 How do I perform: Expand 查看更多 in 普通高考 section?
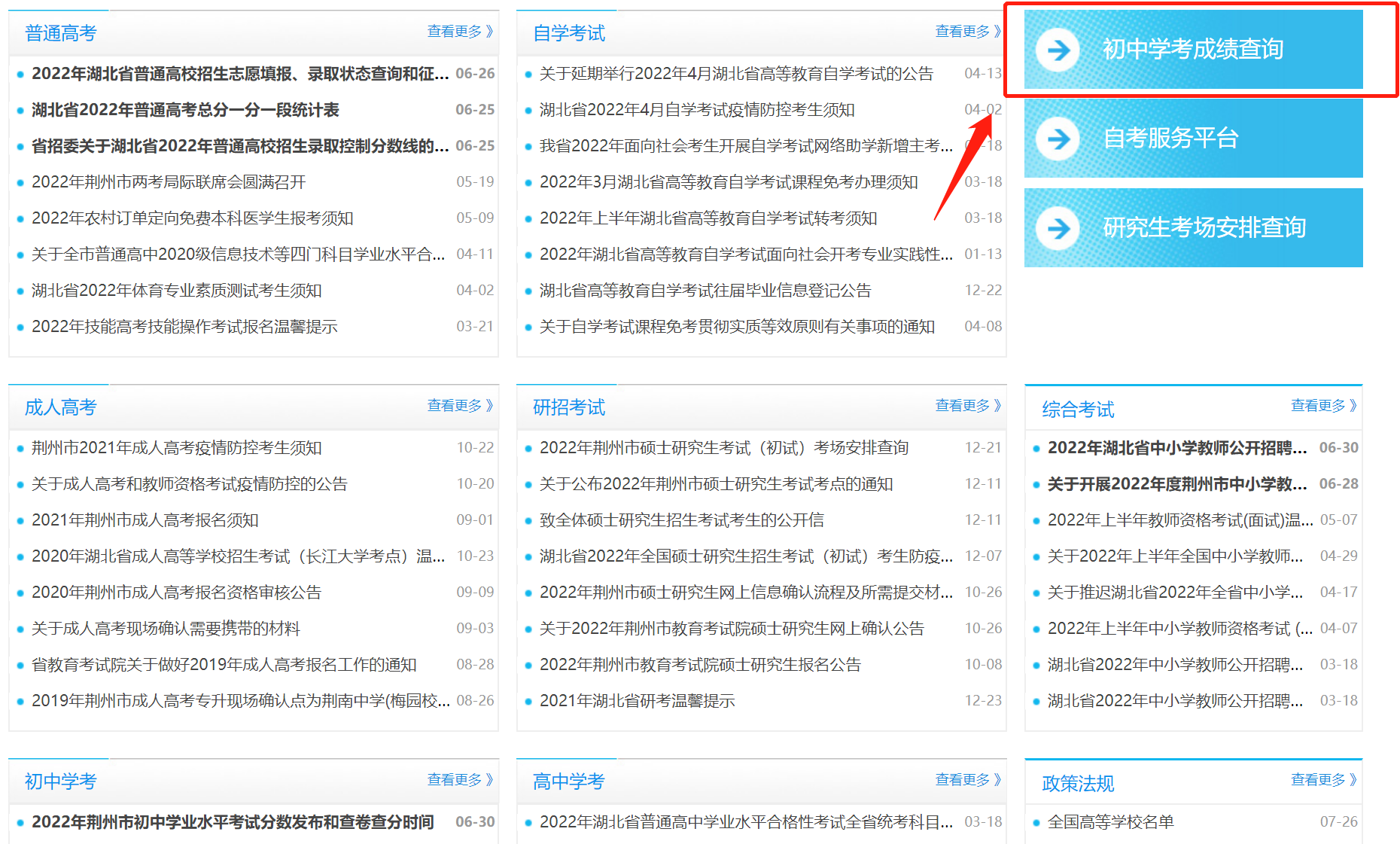(x=460, y=32)
